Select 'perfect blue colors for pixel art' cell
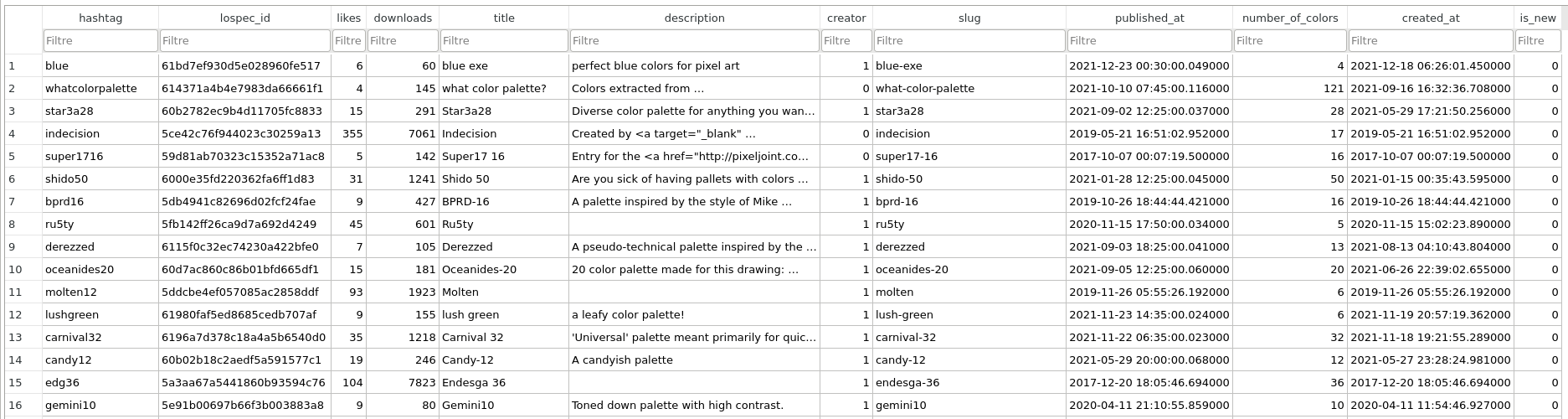Image resolution: width=1568 pixels, height=419 pixels. click(x=695, y=65)
